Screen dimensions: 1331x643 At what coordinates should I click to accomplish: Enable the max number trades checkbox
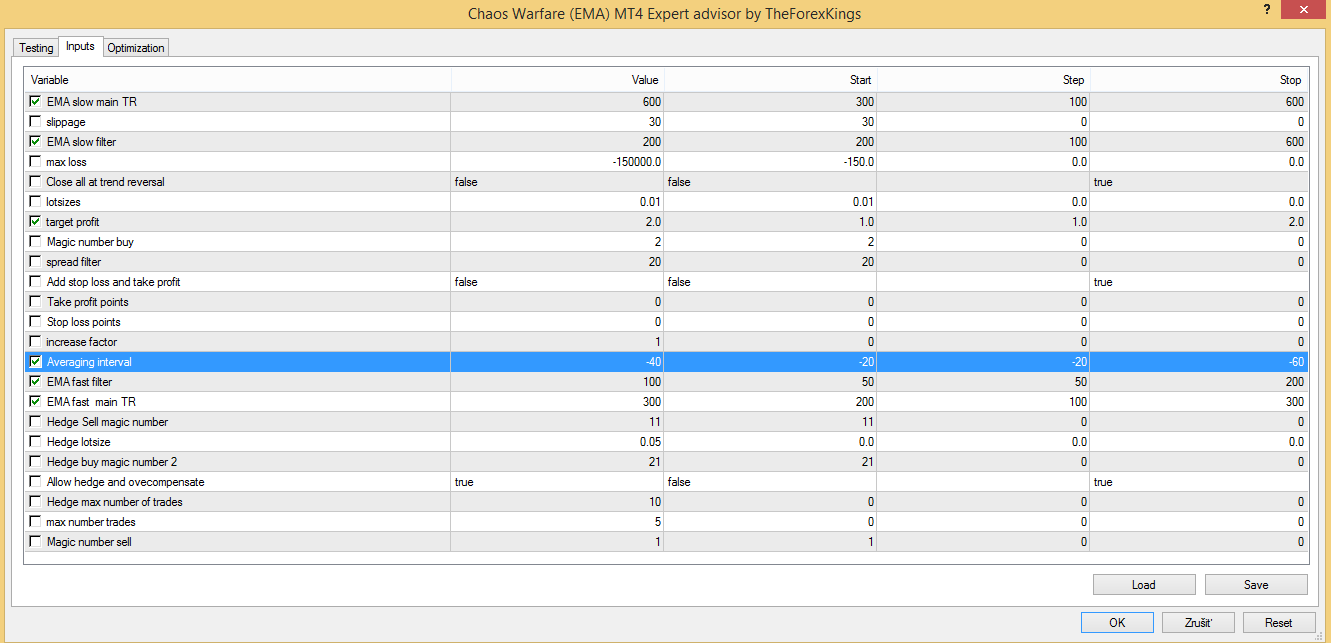[x=36, y=522]
